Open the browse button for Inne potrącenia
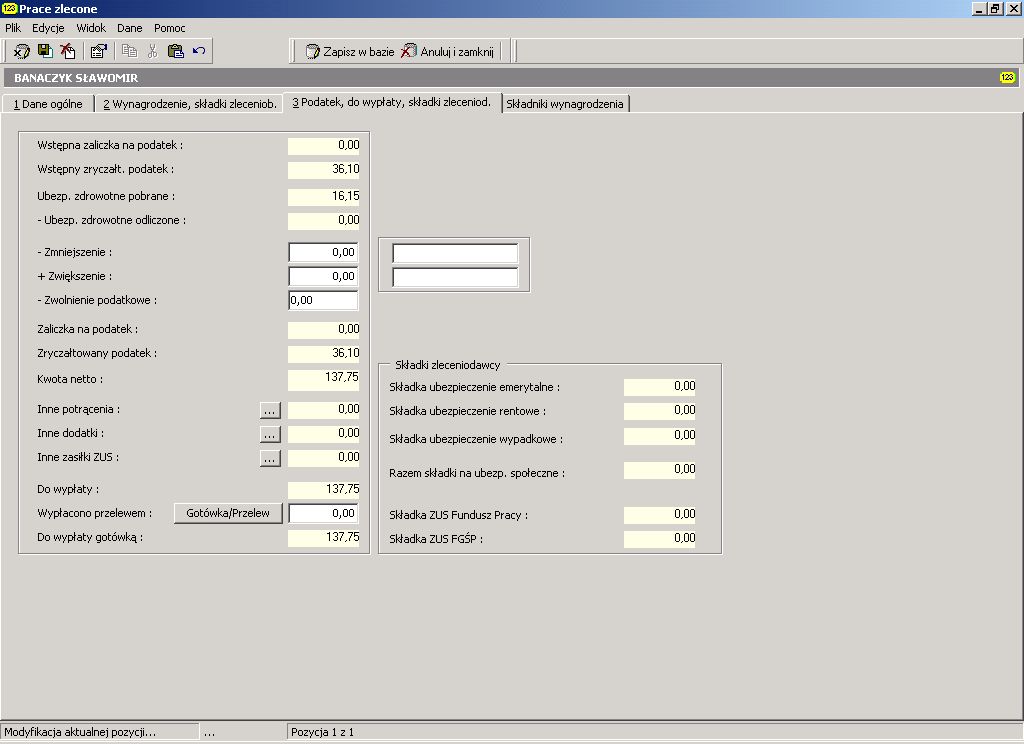 tap(270, 410)
